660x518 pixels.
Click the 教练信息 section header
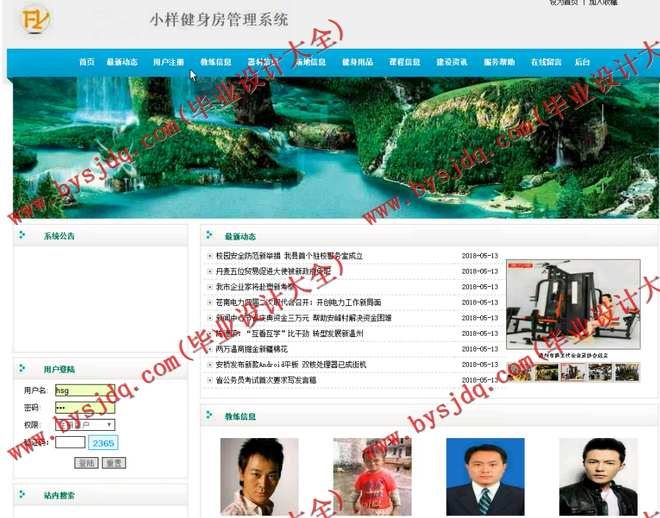pos(240,417)
